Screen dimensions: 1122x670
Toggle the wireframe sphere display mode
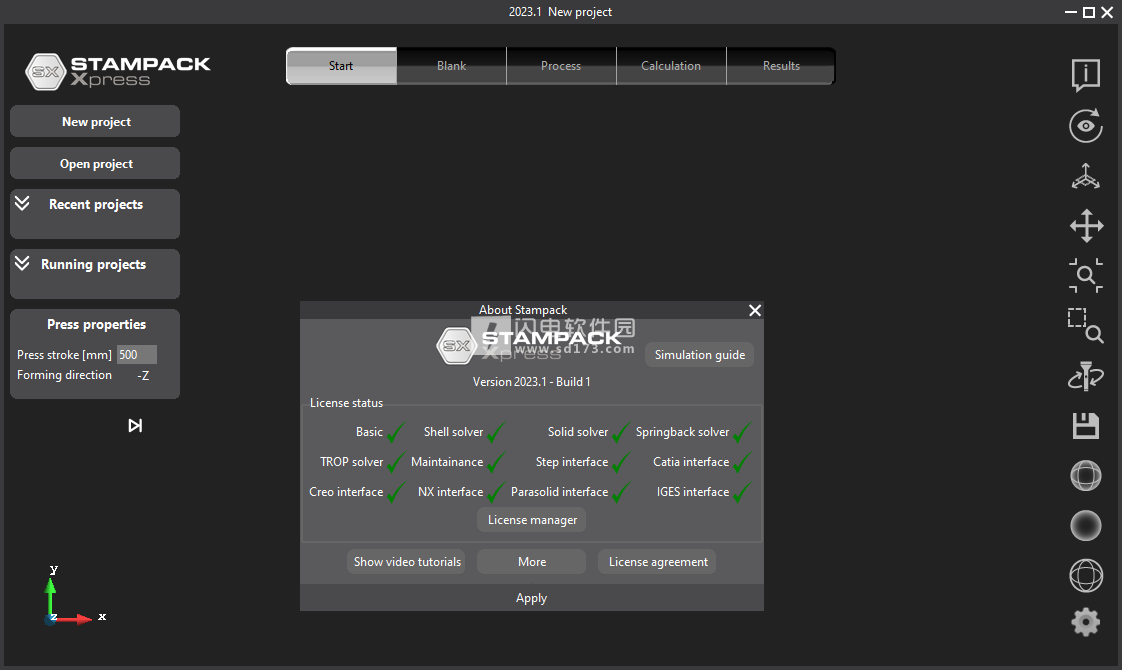(1086, 576)
